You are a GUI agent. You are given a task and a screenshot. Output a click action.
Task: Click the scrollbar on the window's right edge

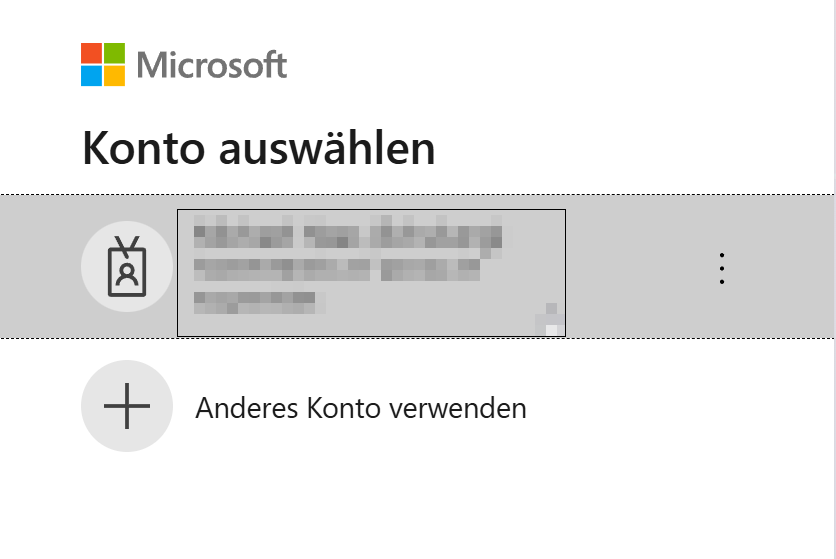click(834, 280)
